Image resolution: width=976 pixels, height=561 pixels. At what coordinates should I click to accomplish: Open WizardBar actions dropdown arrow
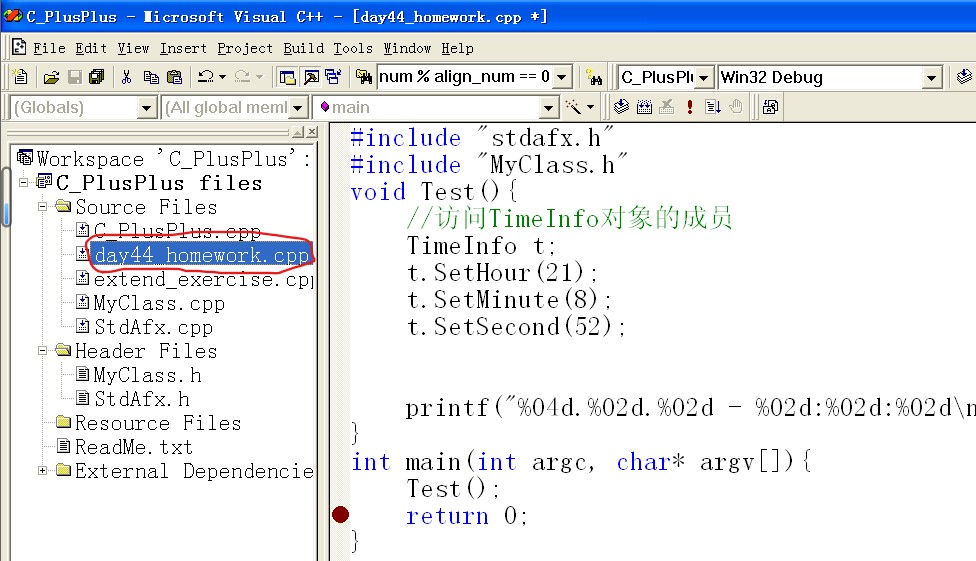point(590,107)
